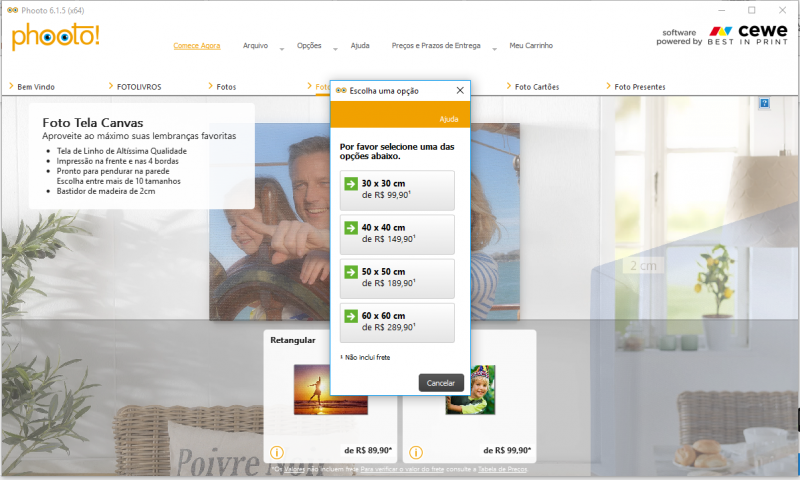The width and height of the screenshot is (800, 480).
Task: Expand the Arquivo menu
Action: (255, 46)
